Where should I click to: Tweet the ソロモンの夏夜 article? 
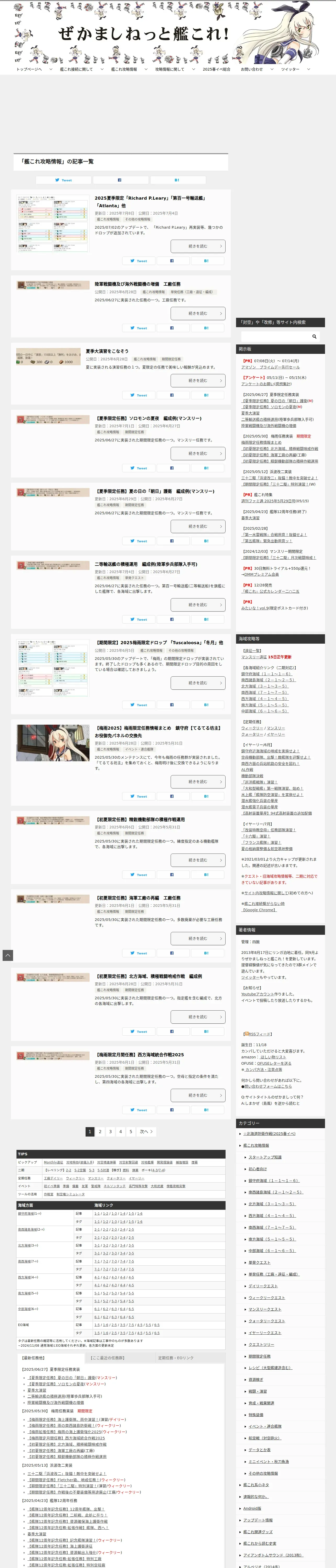(138, 468)
